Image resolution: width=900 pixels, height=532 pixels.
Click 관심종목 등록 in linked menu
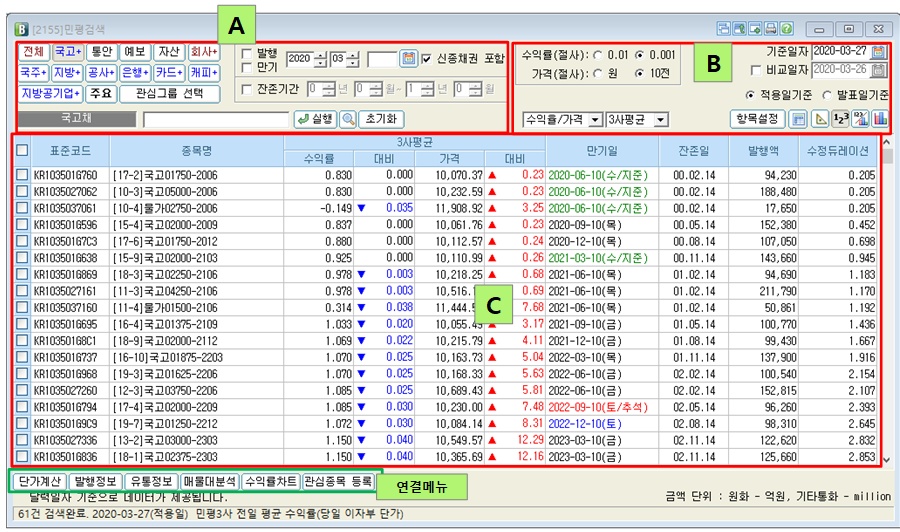pos(338,481)
